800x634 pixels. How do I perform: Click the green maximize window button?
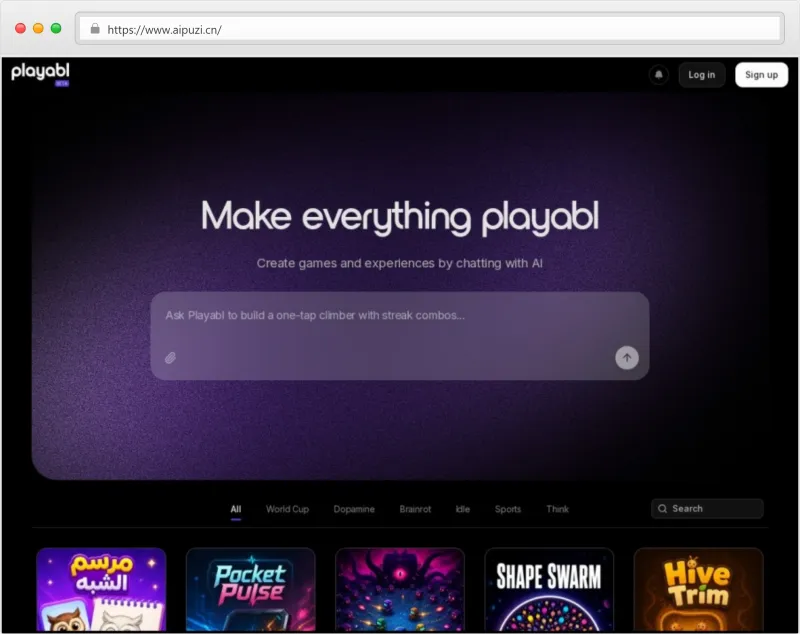56,29
